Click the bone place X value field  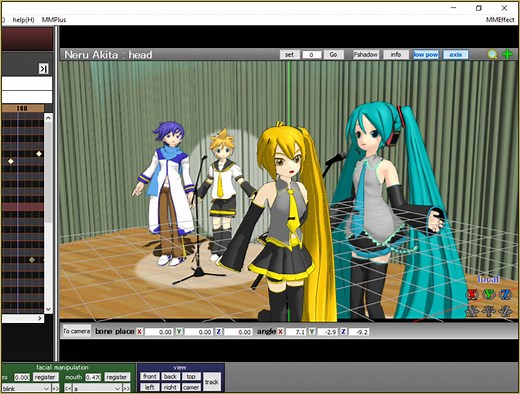pyautogui.click(x=159, y=332)
